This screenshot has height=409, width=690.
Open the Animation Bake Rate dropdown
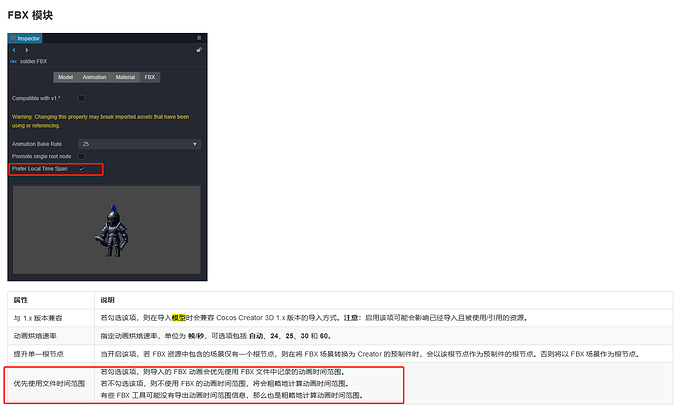pyautogui.click(x=139, y=144)
